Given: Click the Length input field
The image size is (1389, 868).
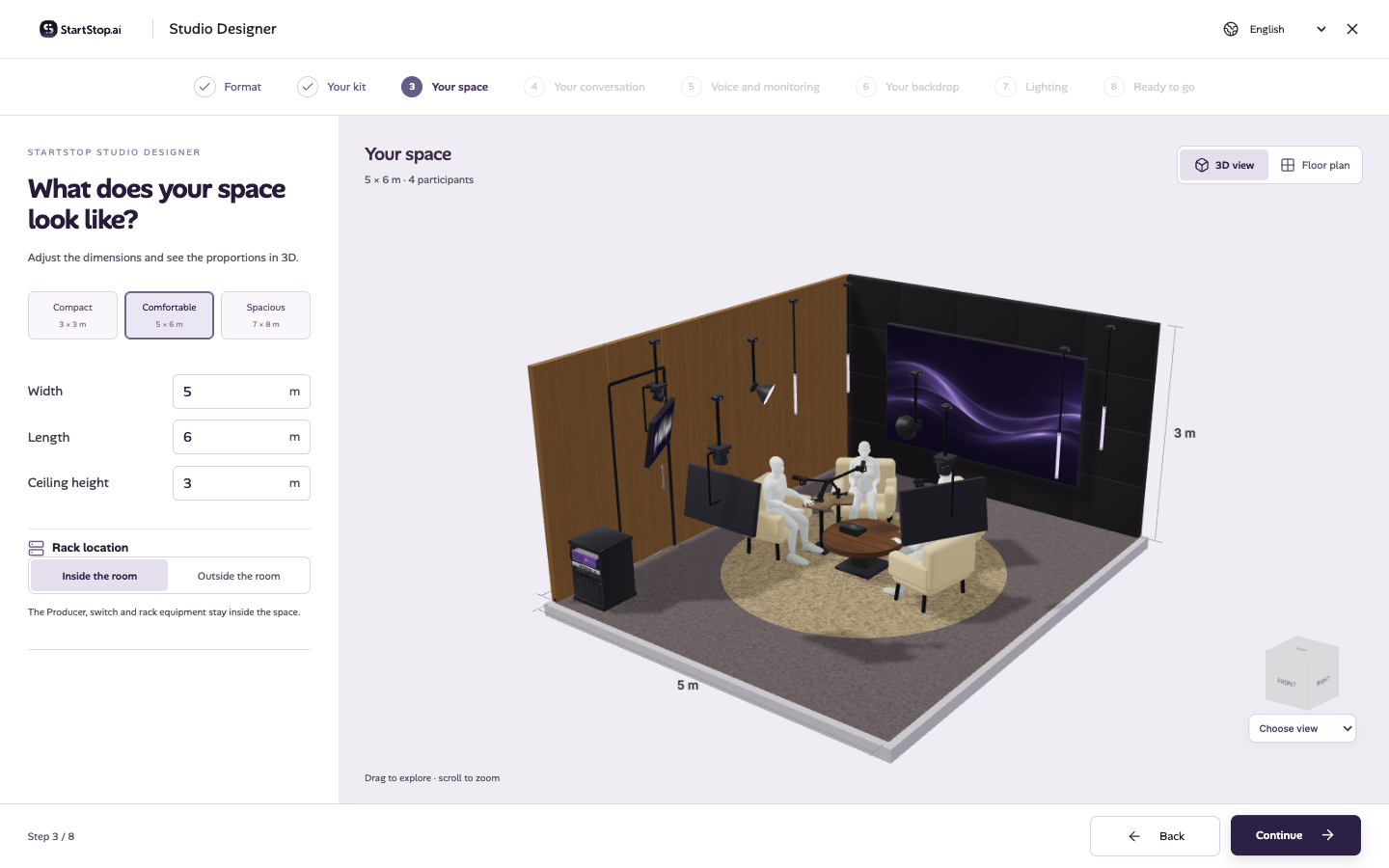Looking at the screenshot, I should click(x=241, y=437).
